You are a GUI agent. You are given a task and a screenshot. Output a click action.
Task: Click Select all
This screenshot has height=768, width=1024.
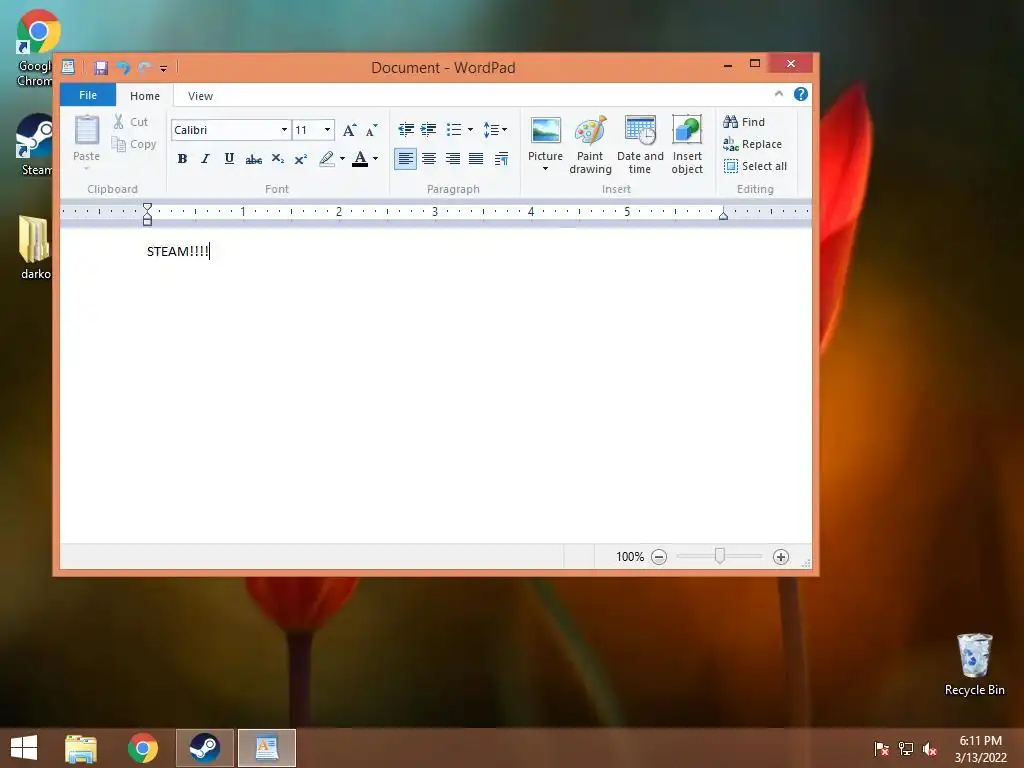coord(756,166)
